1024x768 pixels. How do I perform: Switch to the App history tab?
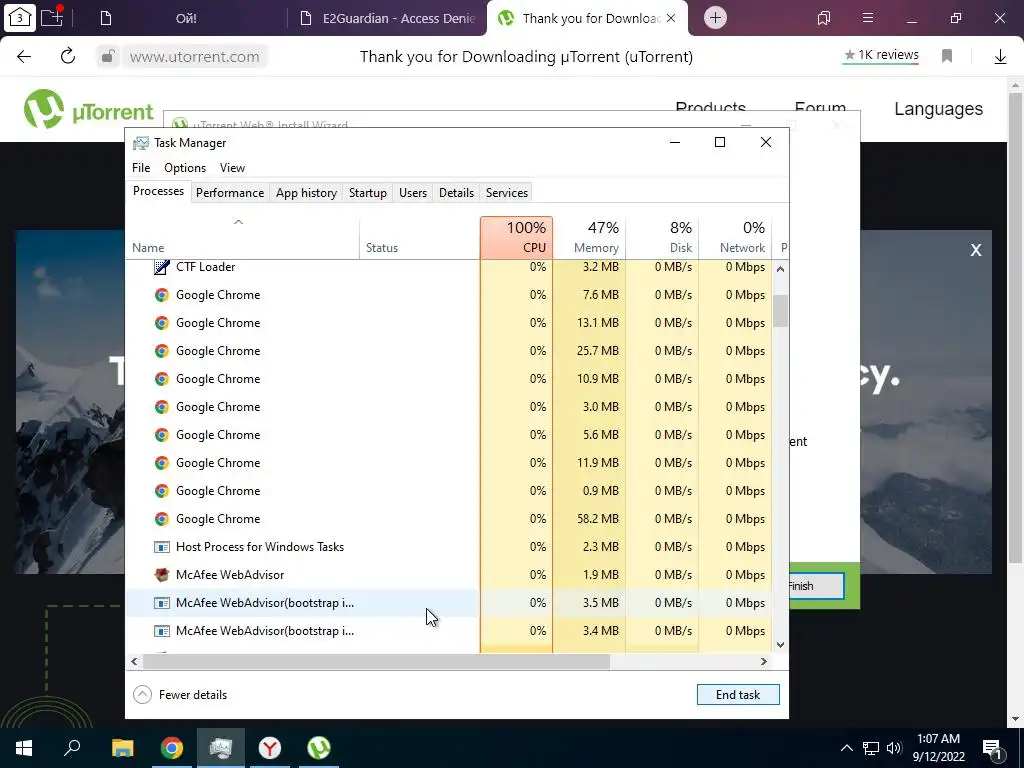point(306,193)
